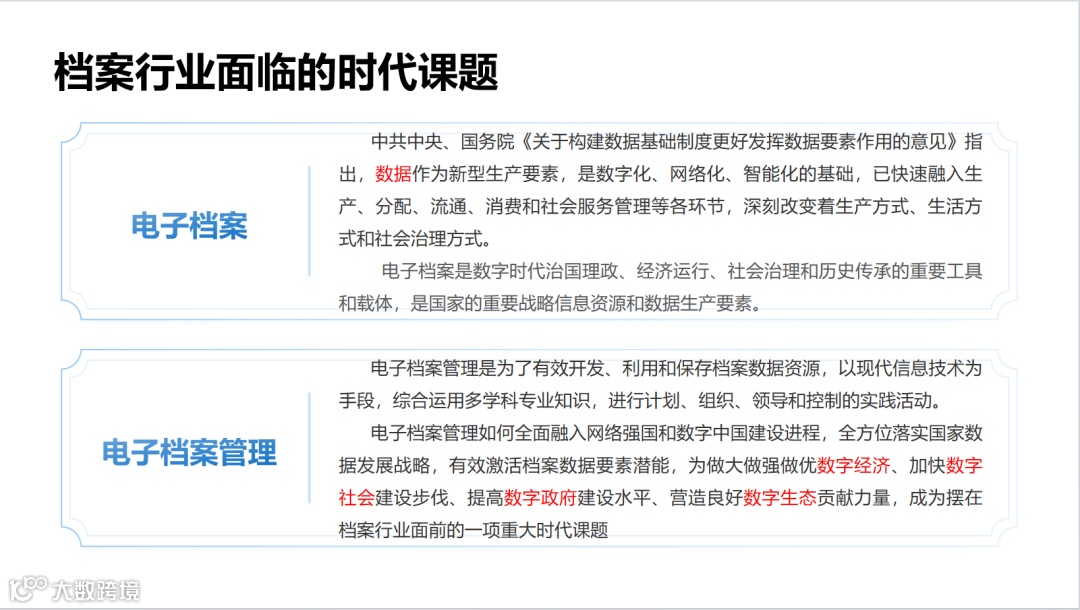The height and width of the screenshot is (610, 1080).
Task: Click the last line 档案行业面前的一项重大时代课题
Action: coord(473,530)
